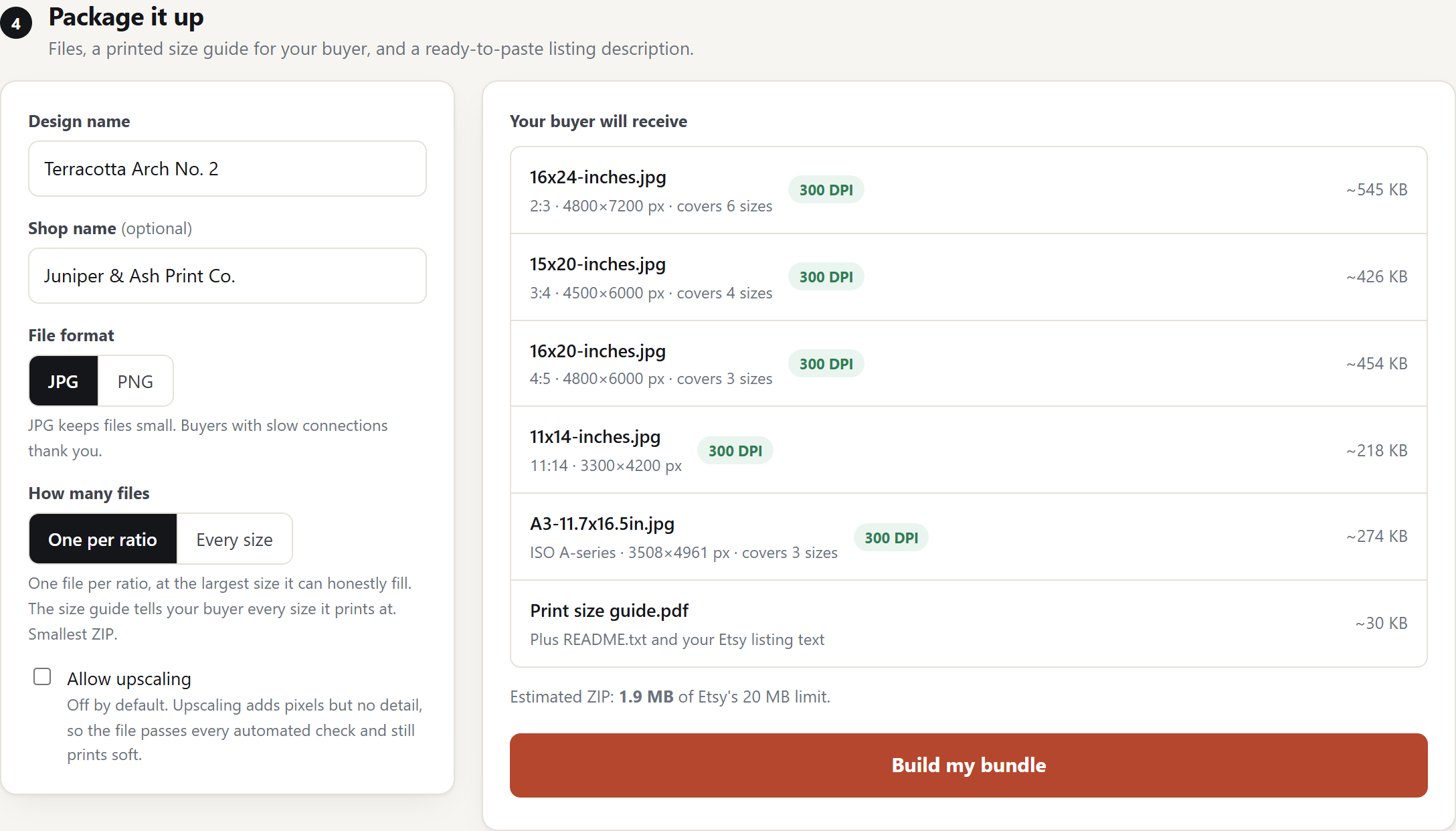Select the A3-11.7x16.5in.jpg file row
The height and width of the screenshot is (831, 1456).
click(x=968, y=537)
